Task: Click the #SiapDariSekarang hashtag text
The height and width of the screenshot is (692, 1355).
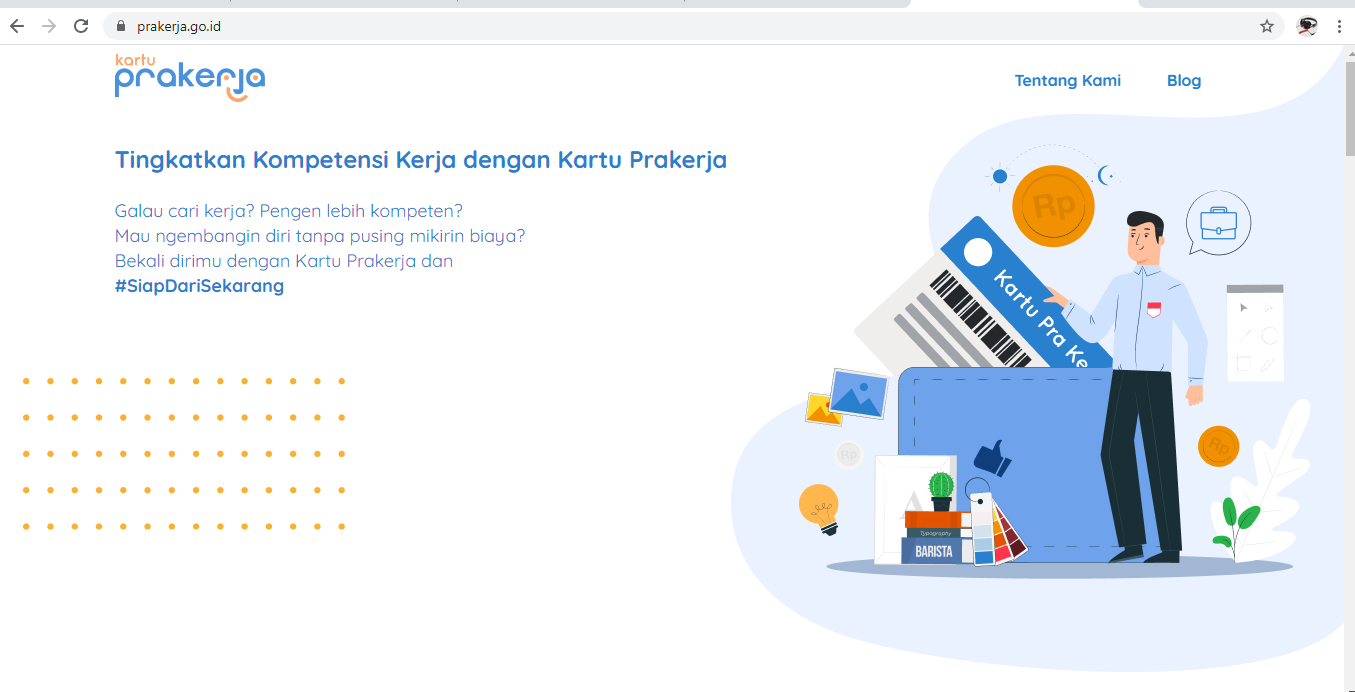Action: (199, 286)
